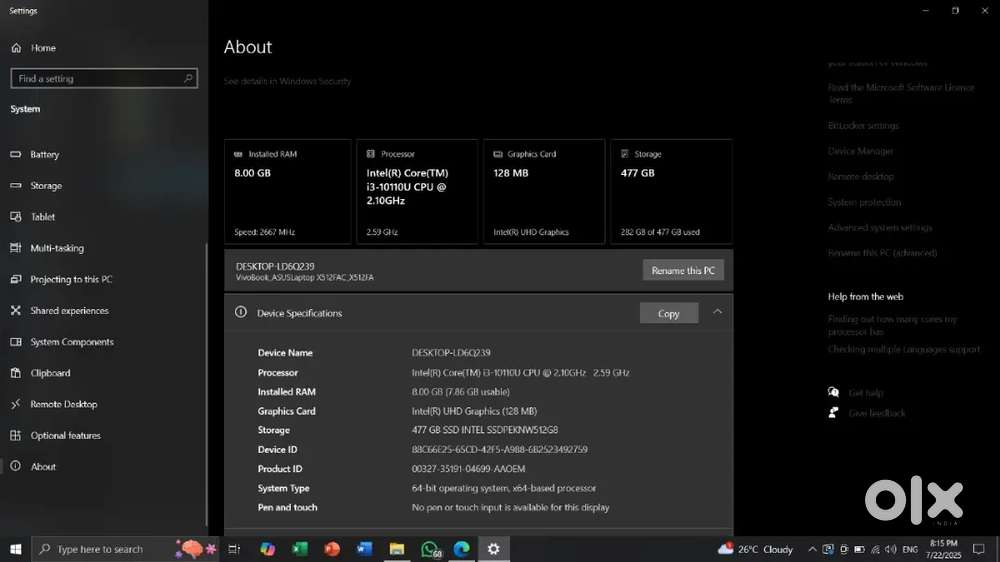Open Projecting to this PC
The image size is (1000, 562).
pos(71,279)
